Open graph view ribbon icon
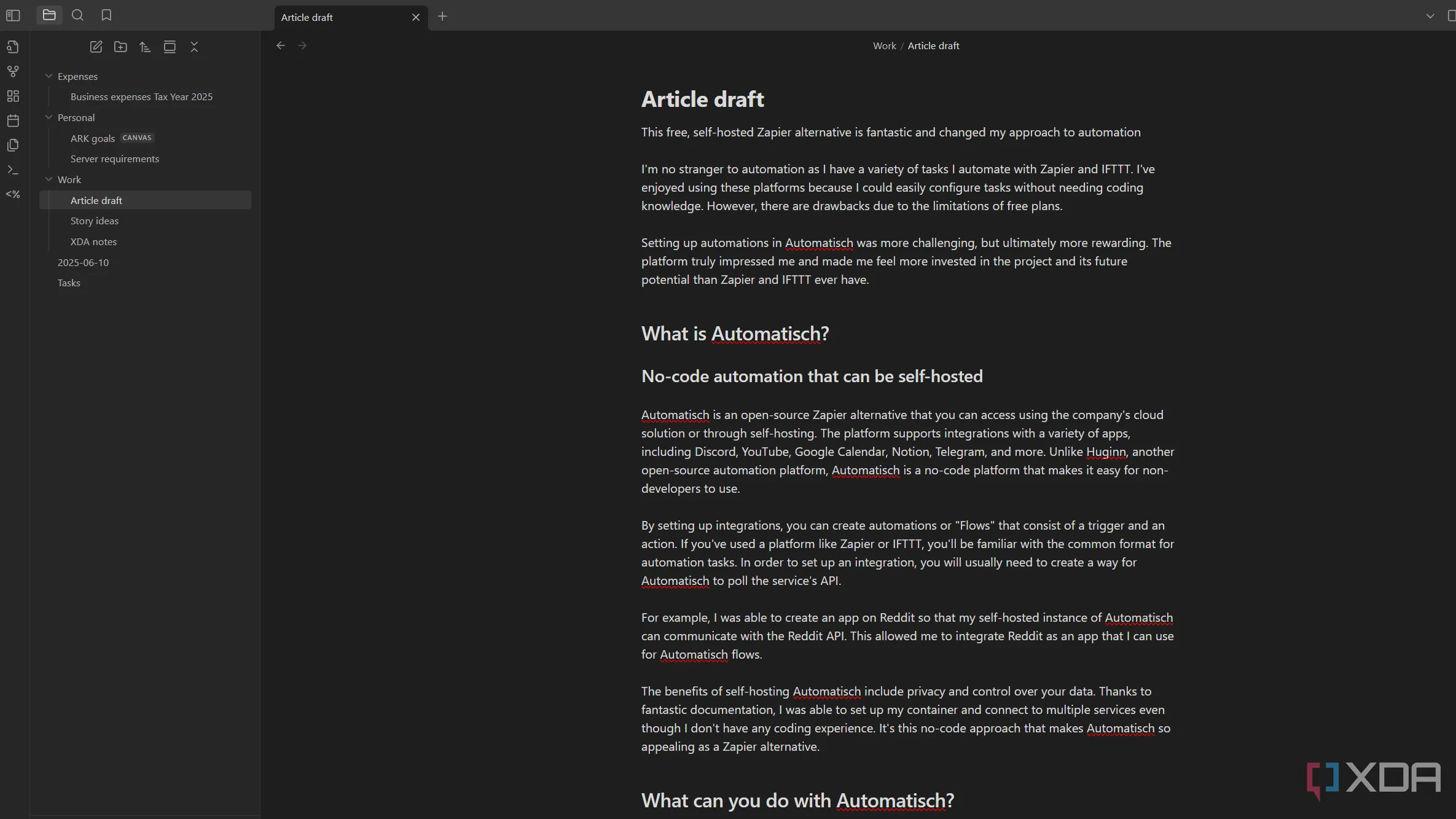Viewport: 1456px width, 819px height. click(13, 71)
